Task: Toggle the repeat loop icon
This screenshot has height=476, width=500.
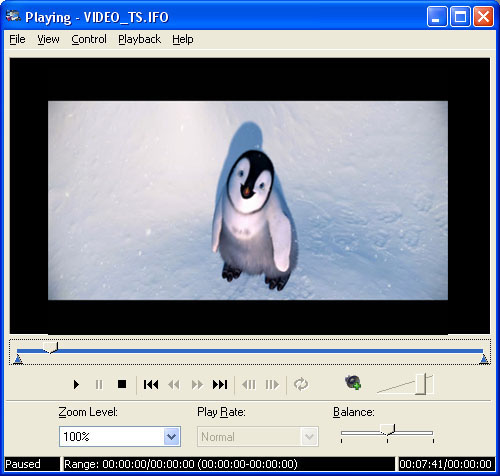Action: 301,384
